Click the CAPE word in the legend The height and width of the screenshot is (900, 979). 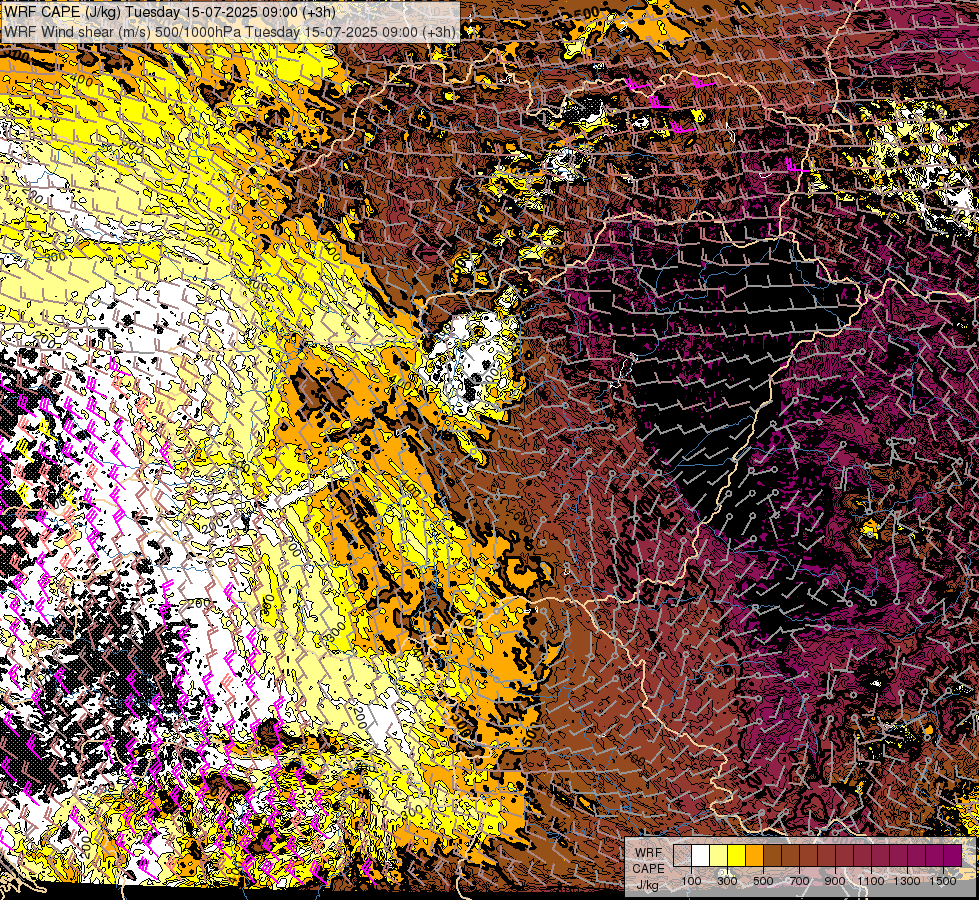[648, 869]
